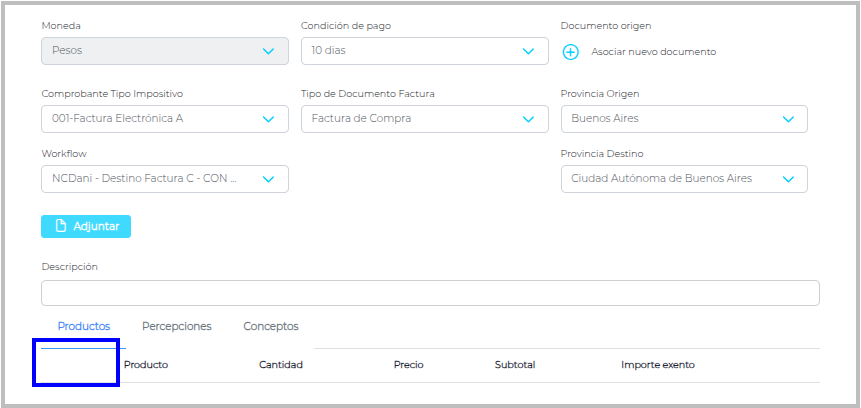
Task: Click the document icon on the Adjuntar button
Action: tap(61, 226)
